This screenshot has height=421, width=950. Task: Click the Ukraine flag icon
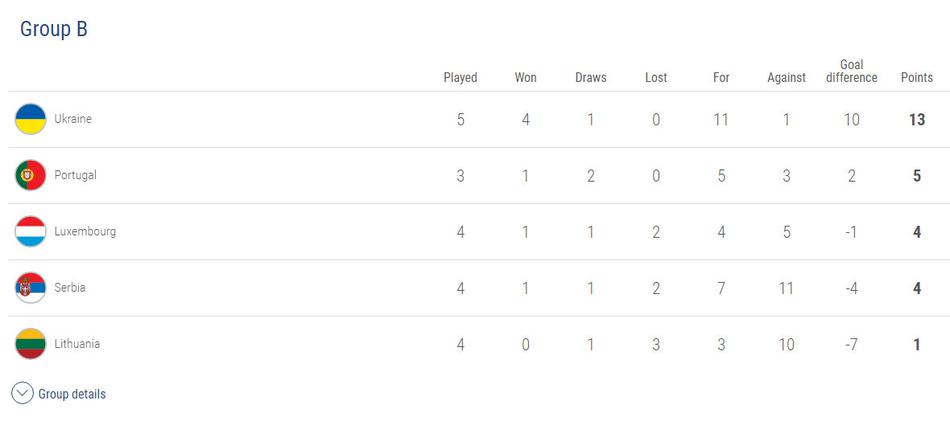pos(30,119)
